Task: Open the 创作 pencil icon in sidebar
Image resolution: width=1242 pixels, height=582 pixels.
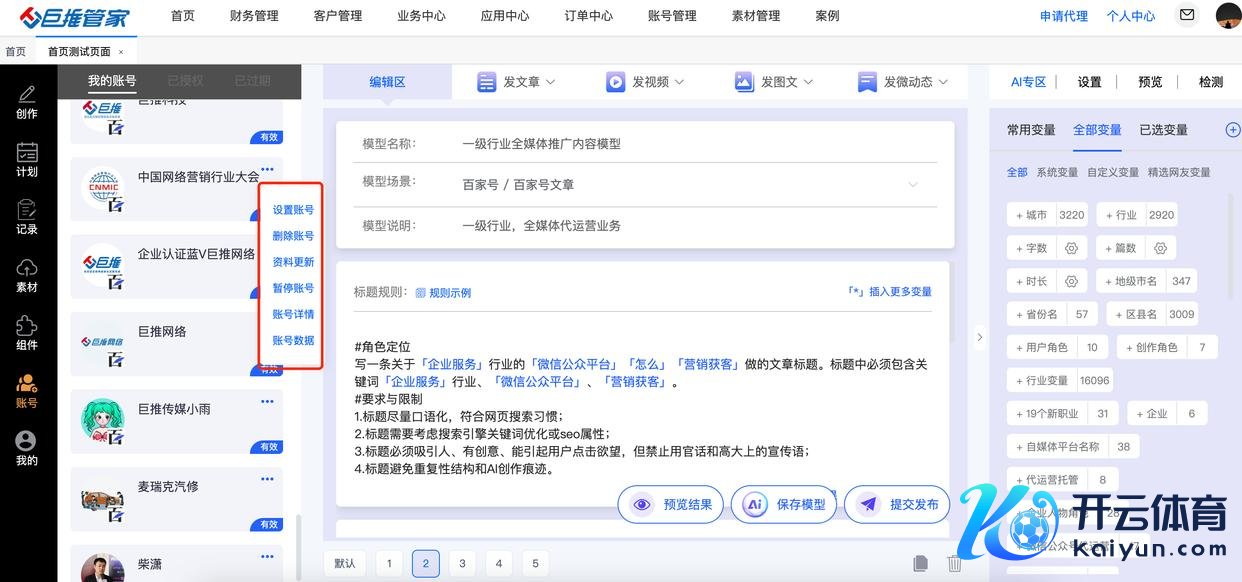Action: point(27,95)
